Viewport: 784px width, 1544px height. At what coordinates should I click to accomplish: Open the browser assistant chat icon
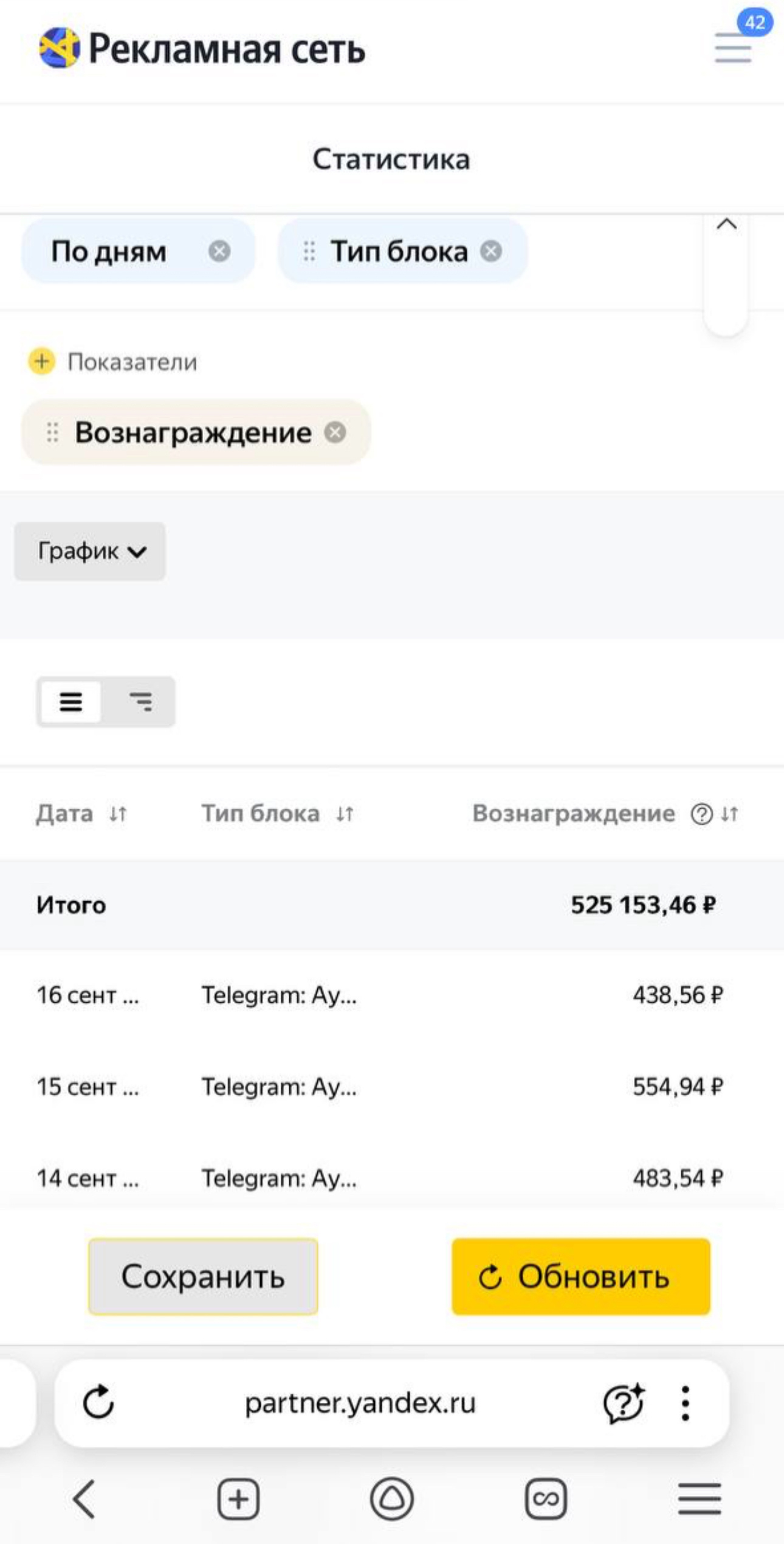point(623,1402)
